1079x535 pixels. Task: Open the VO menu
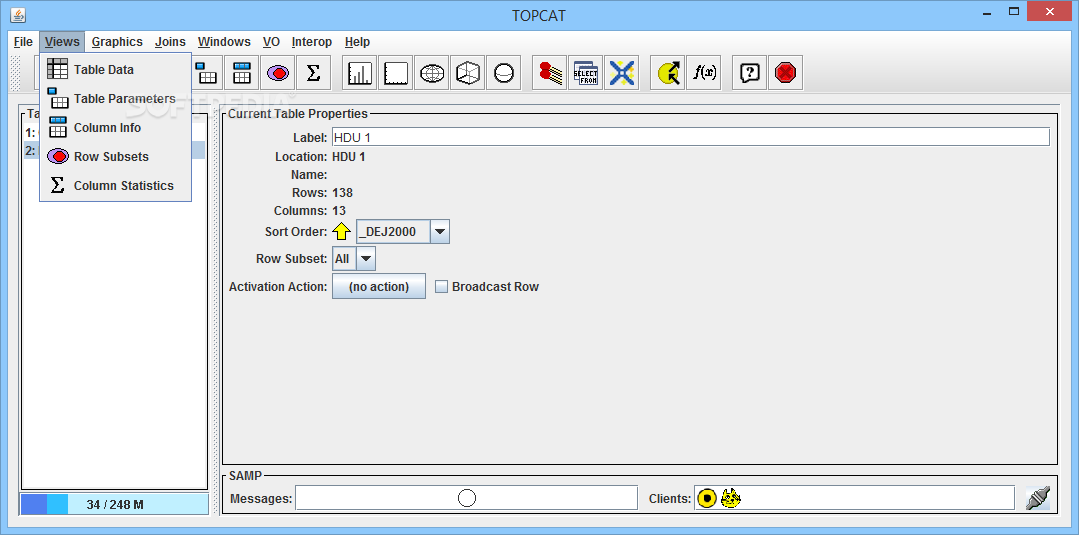pos(271,42)
